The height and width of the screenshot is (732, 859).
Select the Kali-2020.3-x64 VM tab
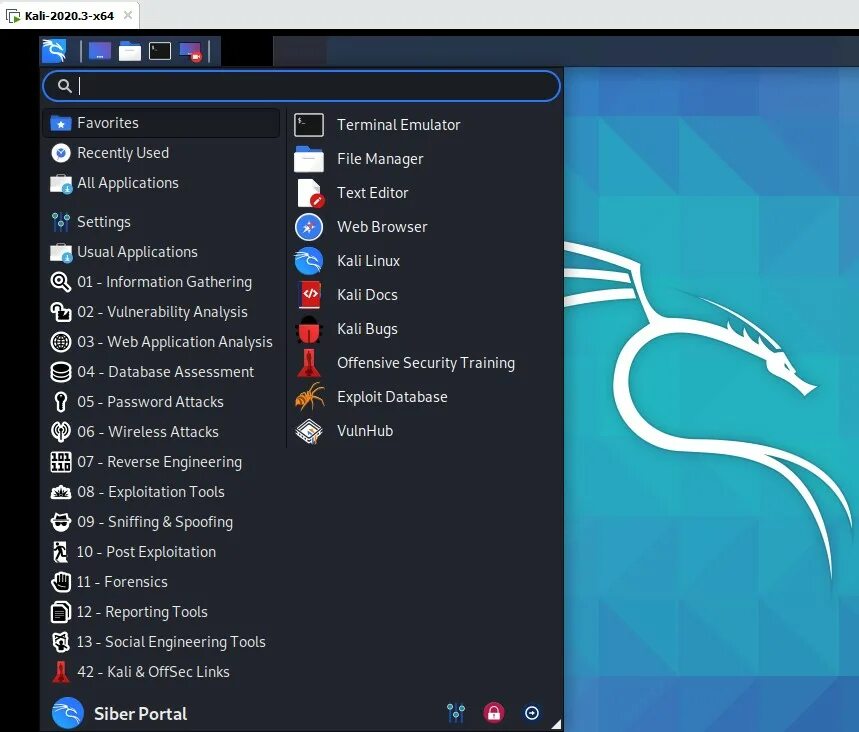coord(69,15)
